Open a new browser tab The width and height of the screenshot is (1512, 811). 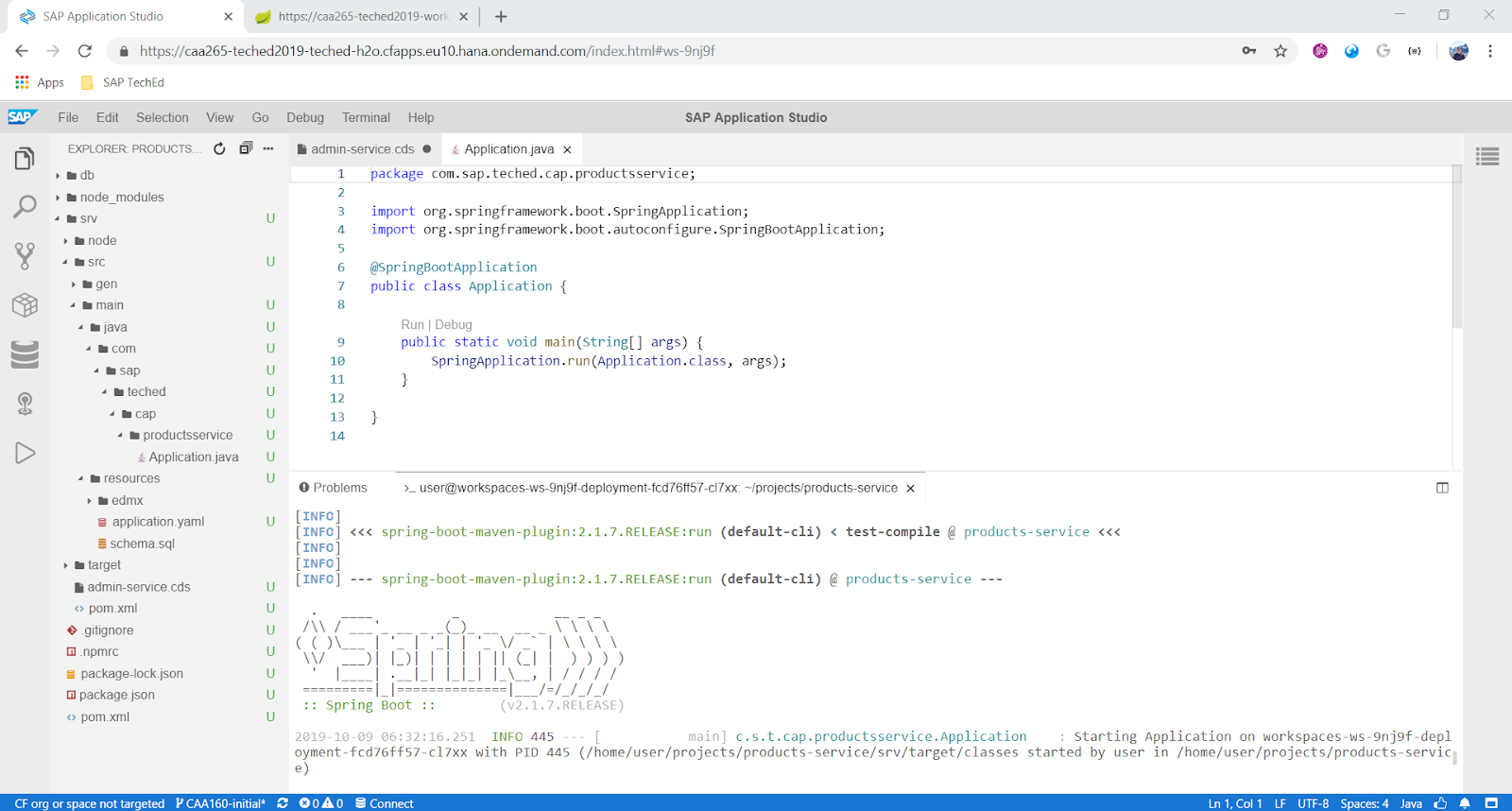[501, 16]
